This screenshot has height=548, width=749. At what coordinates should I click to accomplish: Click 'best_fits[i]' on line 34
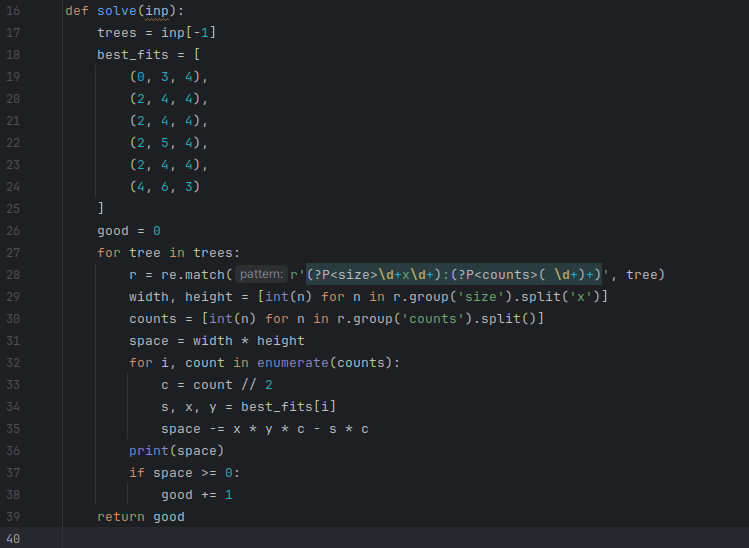[289, 407]
